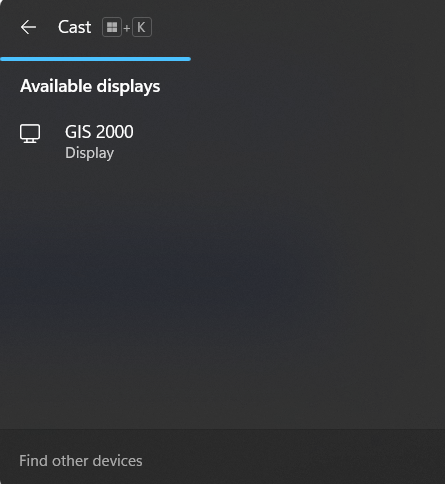Click the GIS 2000 device name text

[99, 132]
